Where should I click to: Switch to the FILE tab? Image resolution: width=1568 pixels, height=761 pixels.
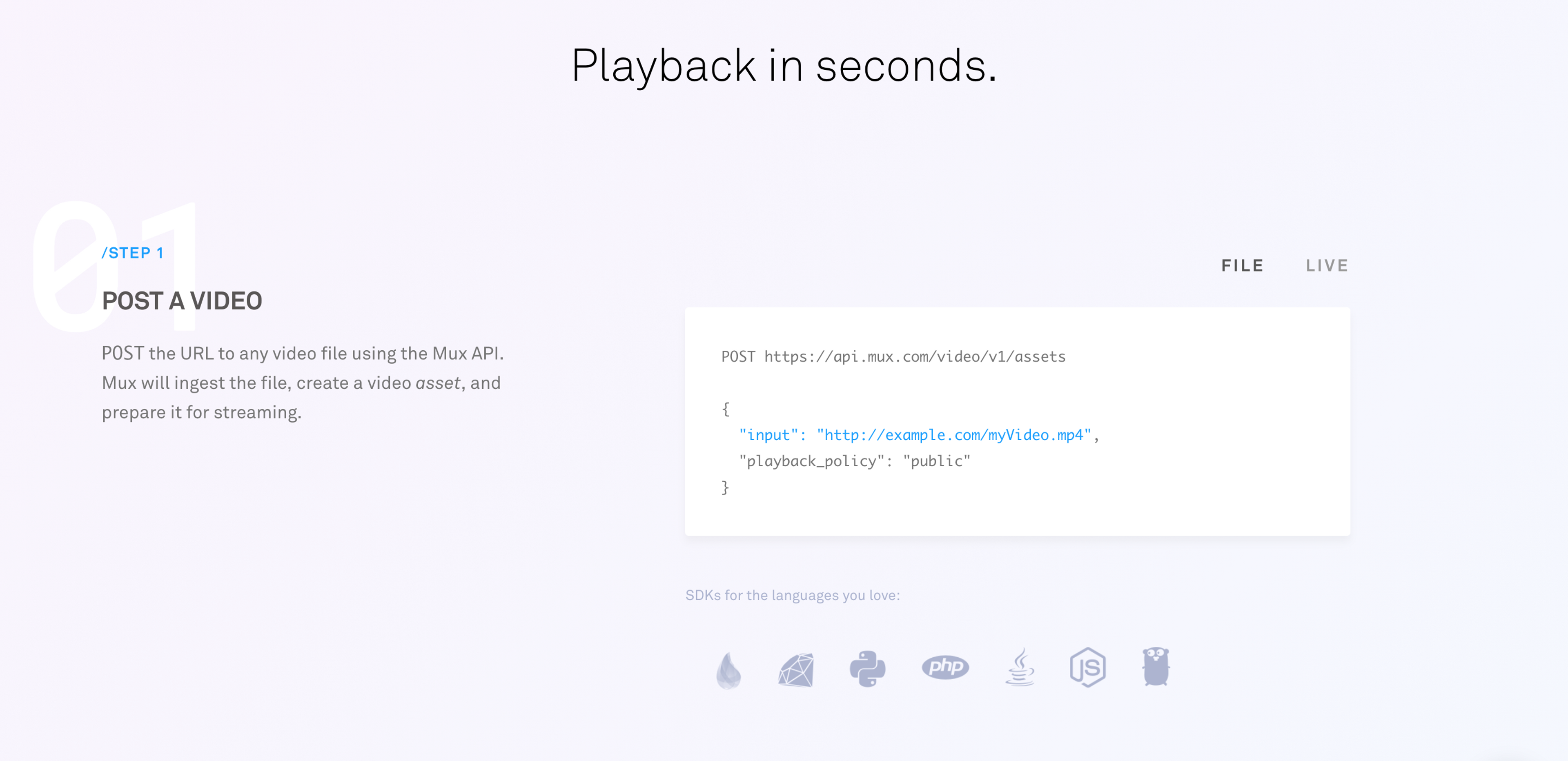pyautogui.click(x=1242, y=266)
